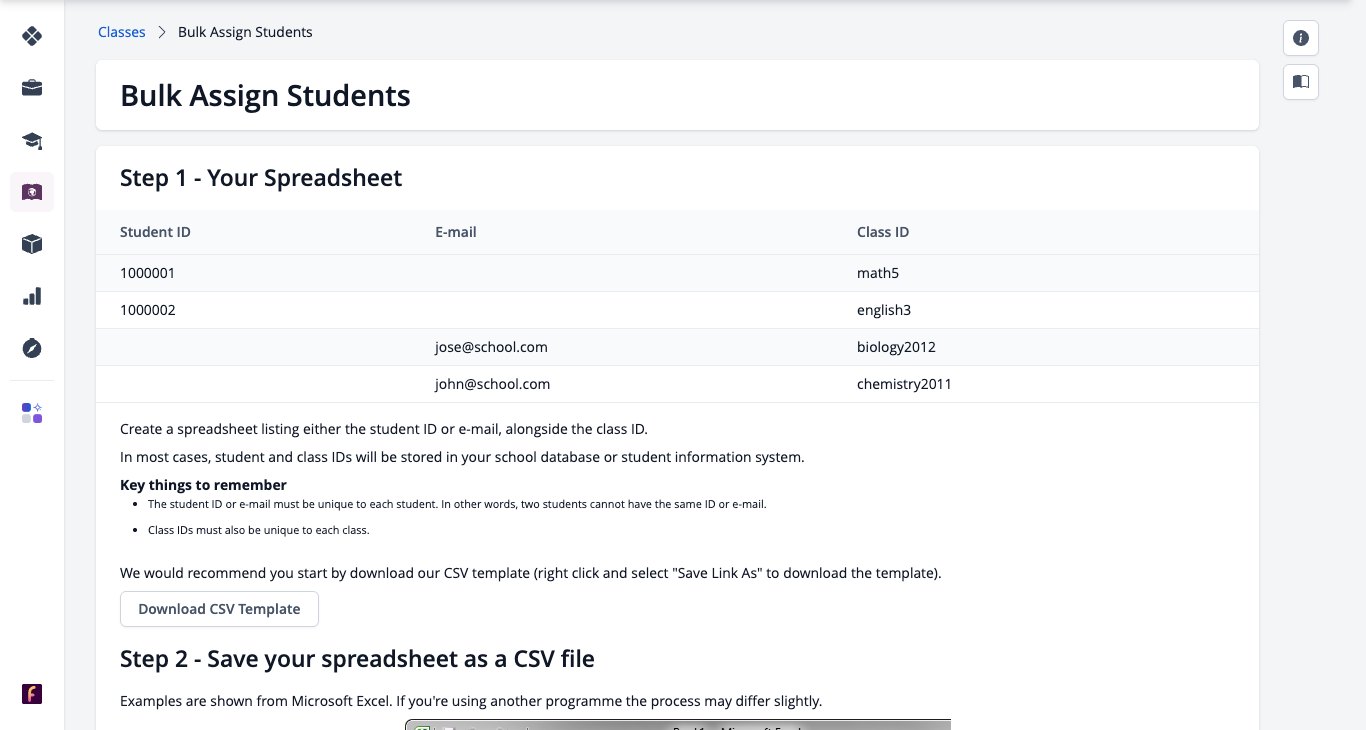This screenshot has height=730, width=1366.
Task: Click the Download CSV Template button
Action: pos(219,609)
